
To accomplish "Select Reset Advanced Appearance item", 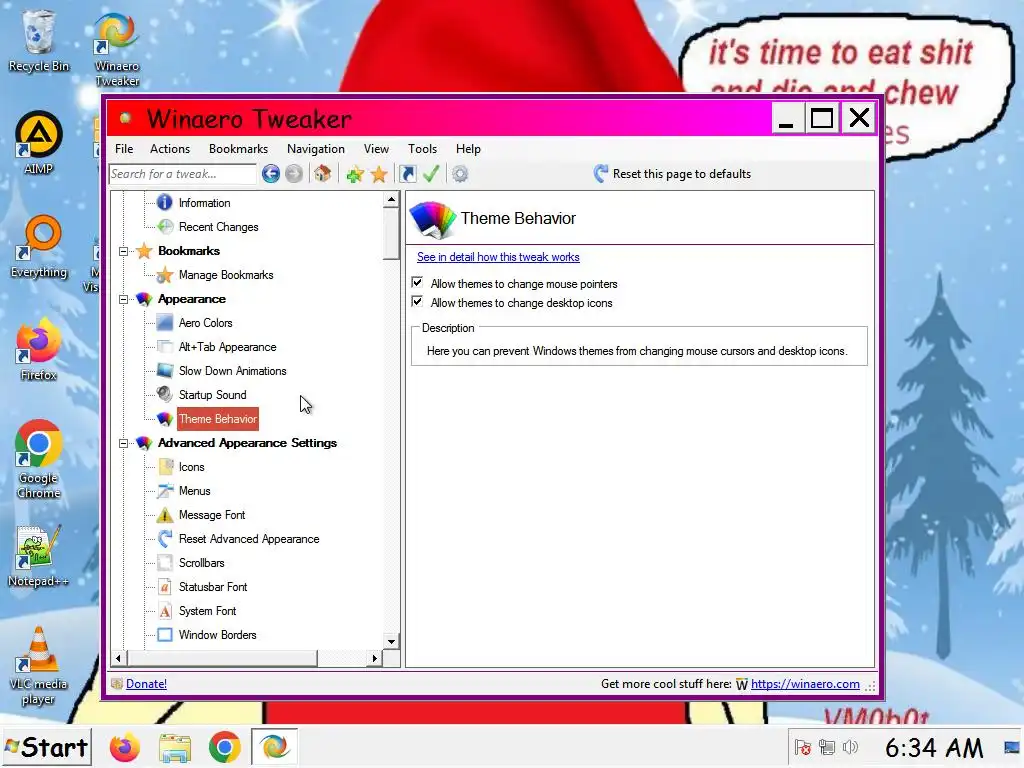I will (x=249, y=539).
